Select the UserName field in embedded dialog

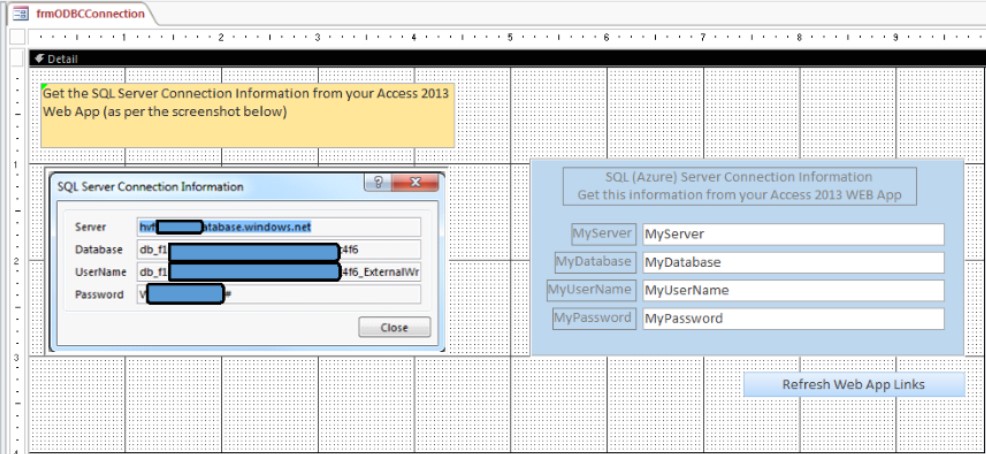click(x=279, y=272)
